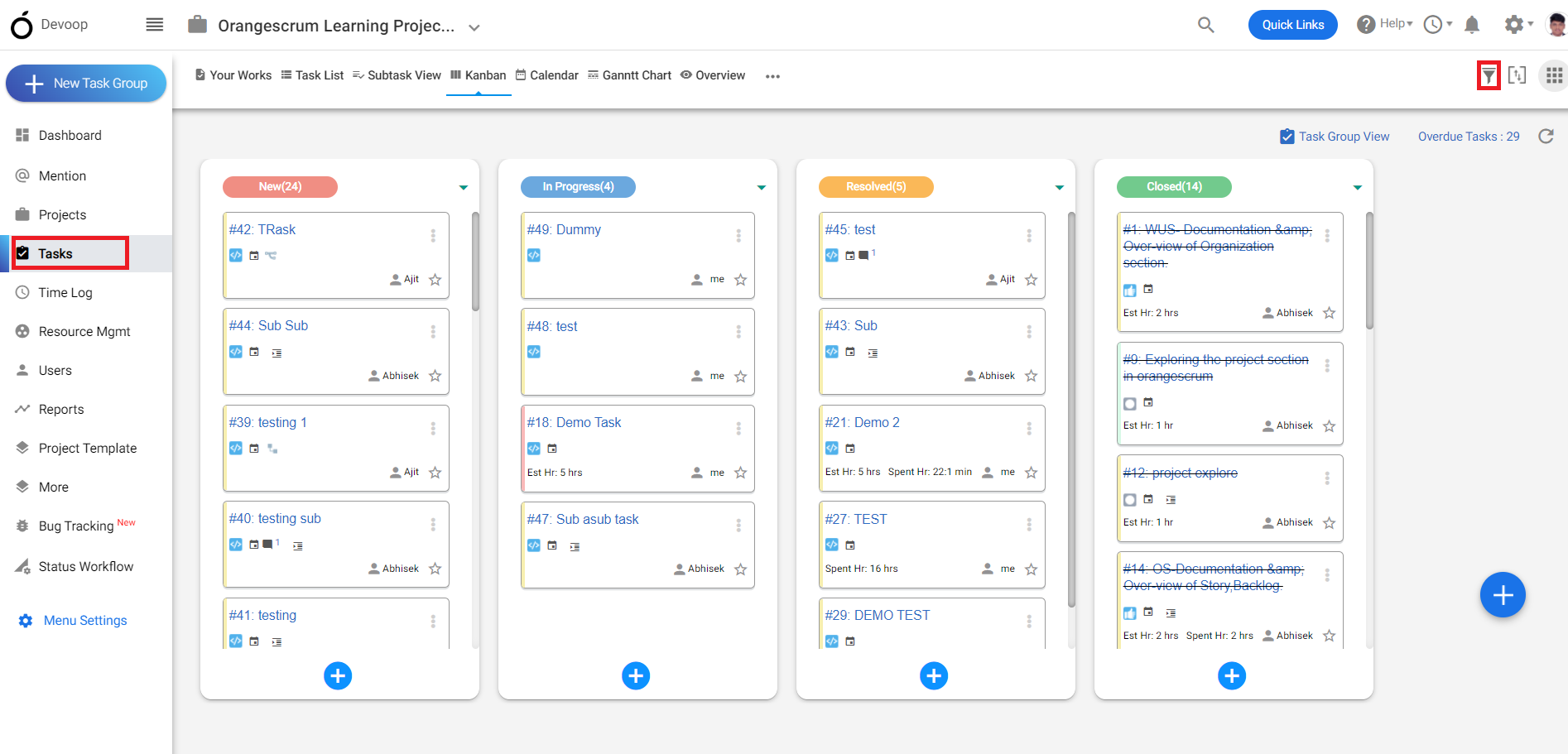Image resolution: width=1568 pixels, height=754 pixels.
Task: Click the Overdue Tasks : 29 link
Action: pos(1469,137)
